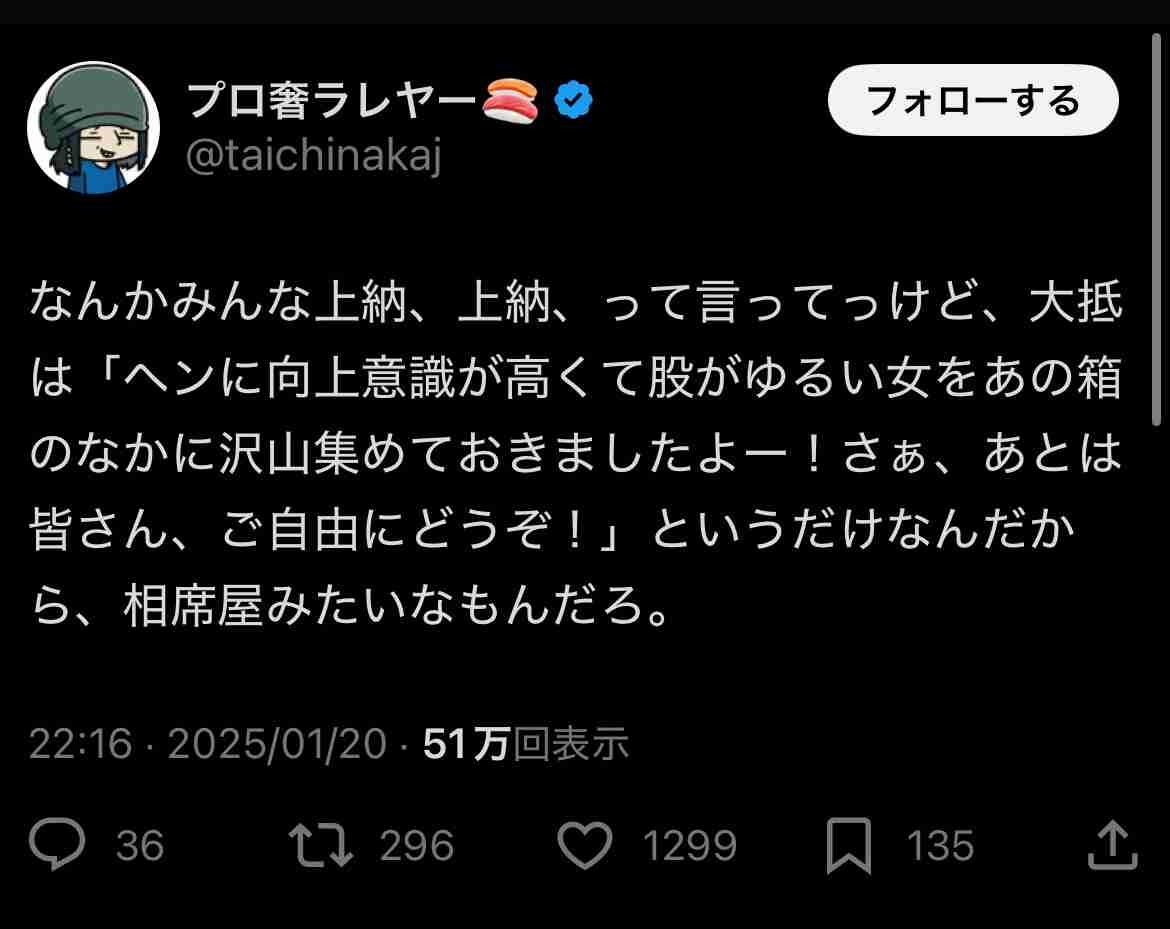Open the reply speech bubble icon

(57, 844)
